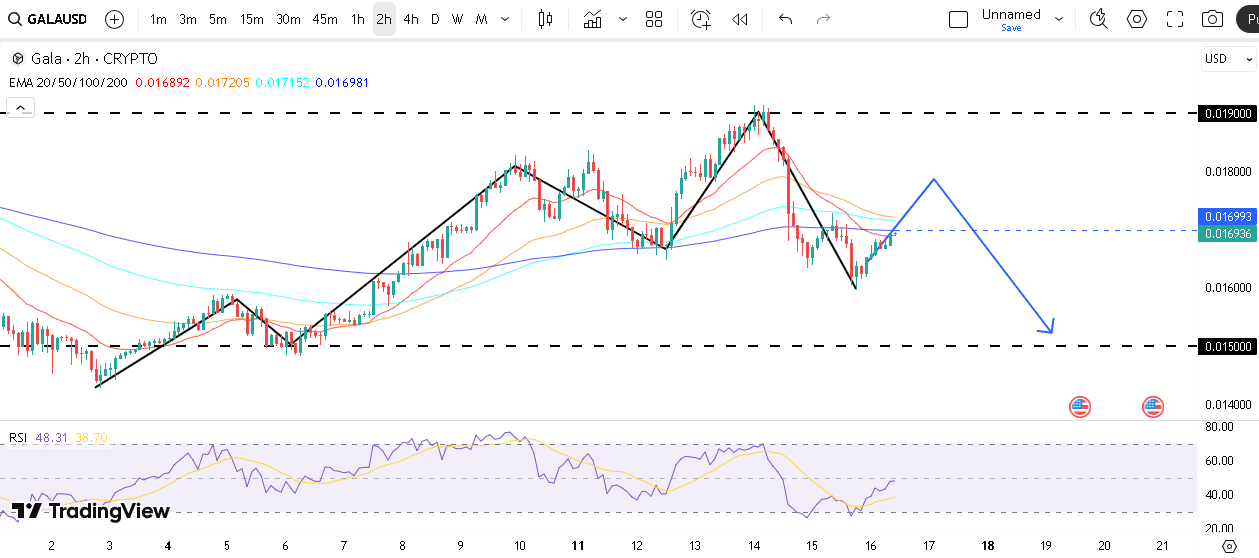Toggle fullscreen mode

point(1175,19)
